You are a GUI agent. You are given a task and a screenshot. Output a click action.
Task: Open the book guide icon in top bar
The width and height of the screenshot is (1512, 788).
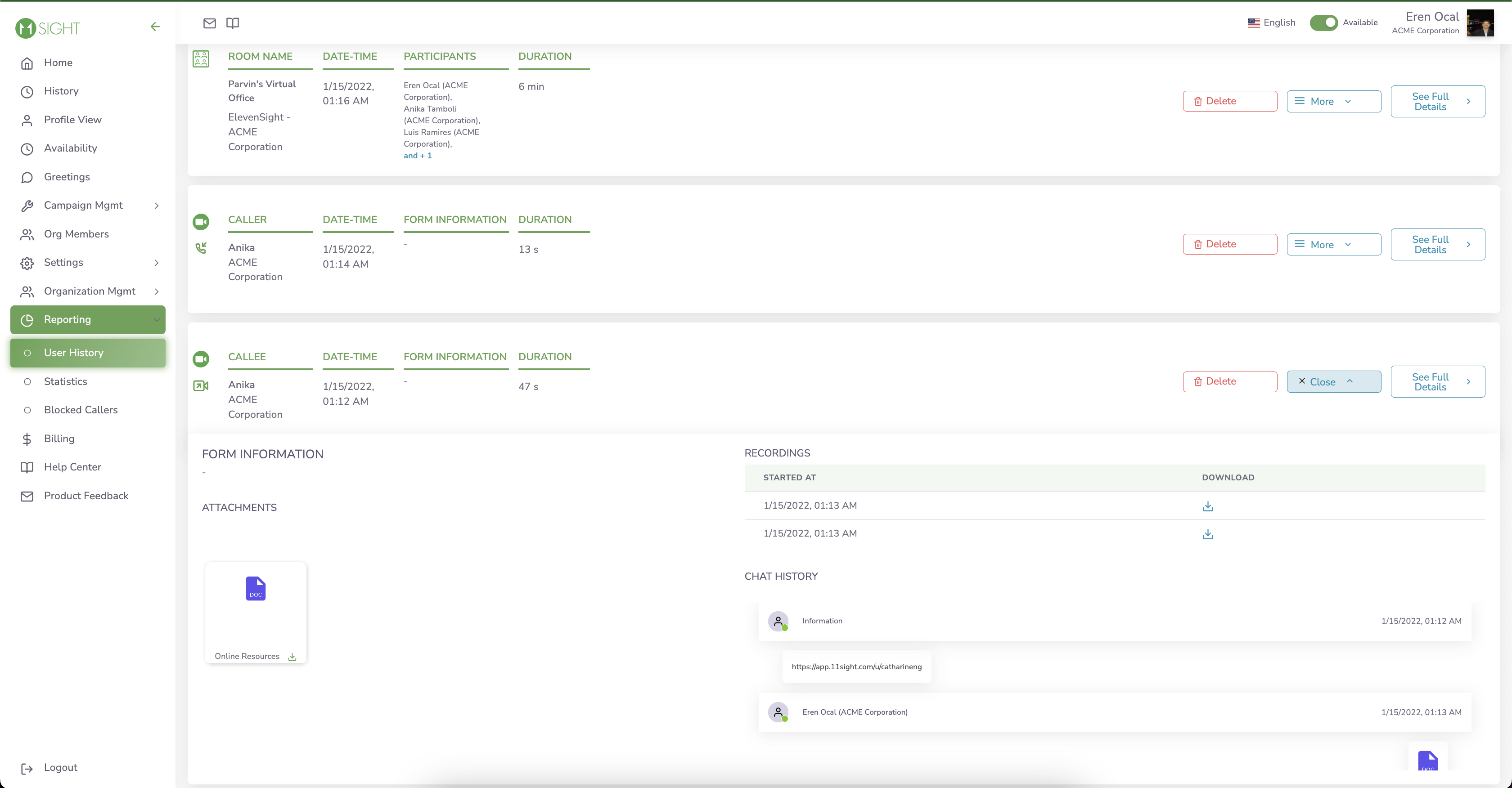pyautogui.click(x=233, y=23)
